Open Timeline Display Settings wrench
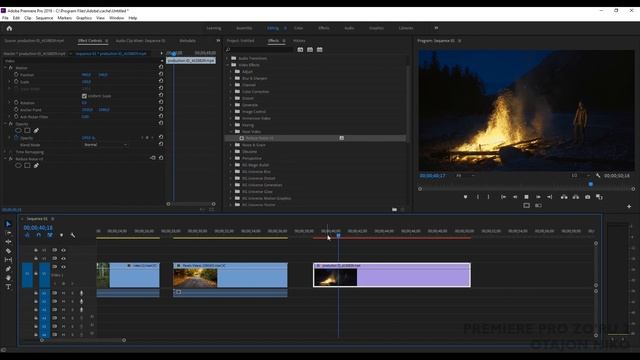Screen dimensions: 640x360 coord(73,235)
